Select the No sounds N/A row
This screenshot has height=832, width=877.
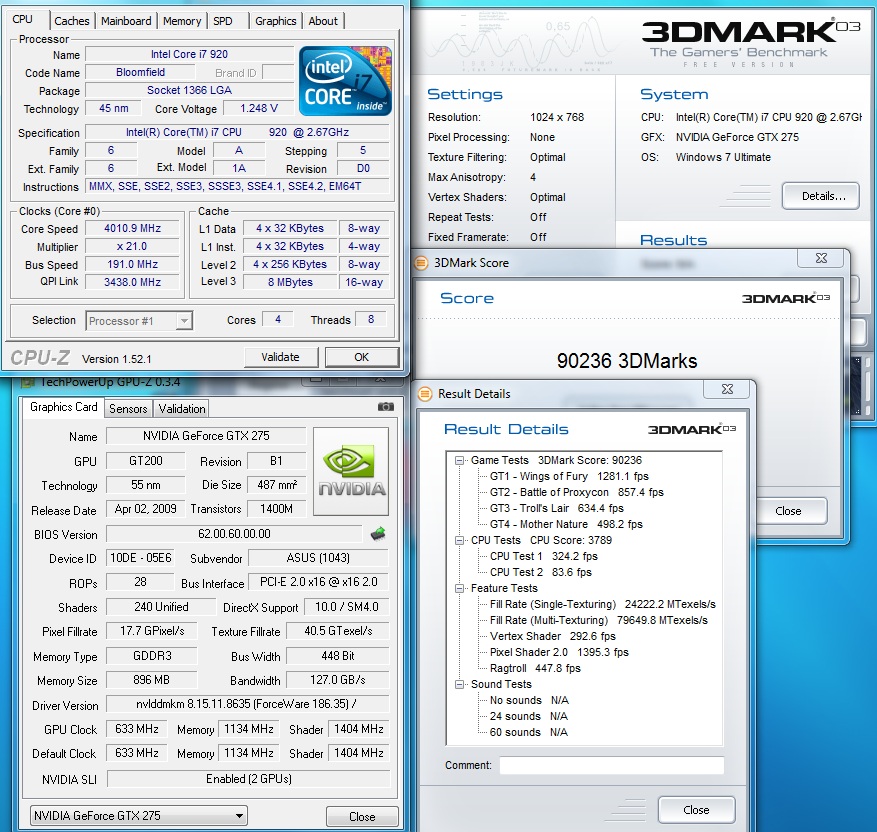pos(529,701)
